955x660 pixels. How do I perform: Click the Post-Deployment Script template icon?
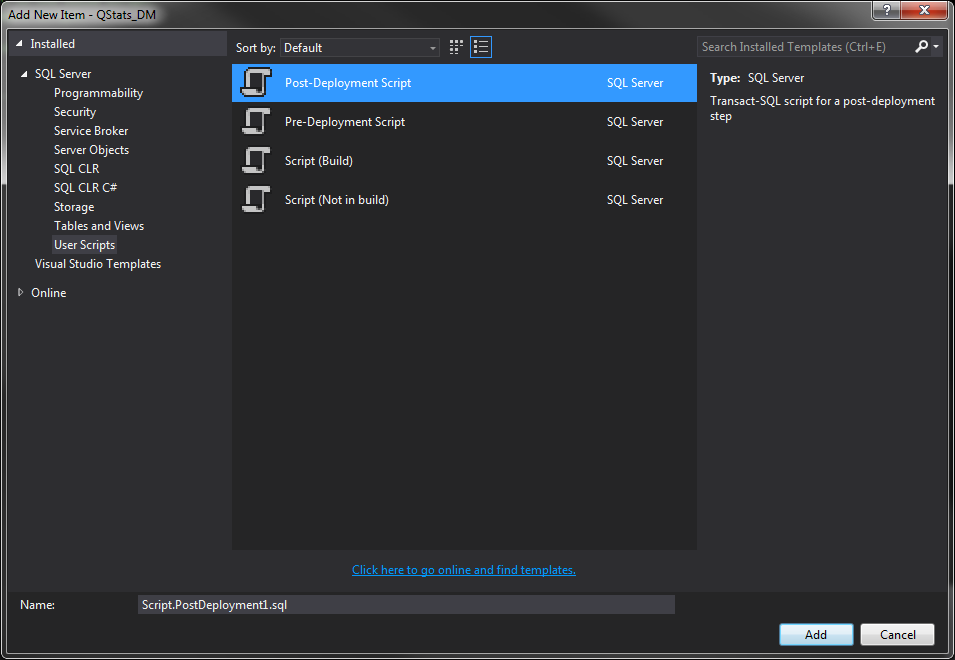[x=256, y=83]
